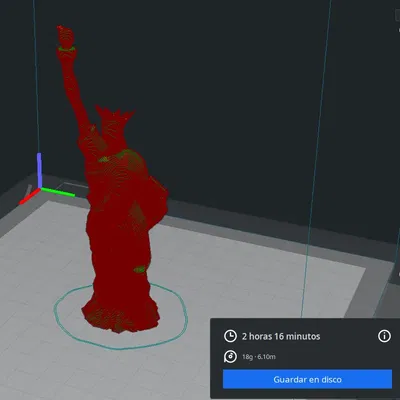
Task: Open the print info details icon
Action: click(384, 336)
